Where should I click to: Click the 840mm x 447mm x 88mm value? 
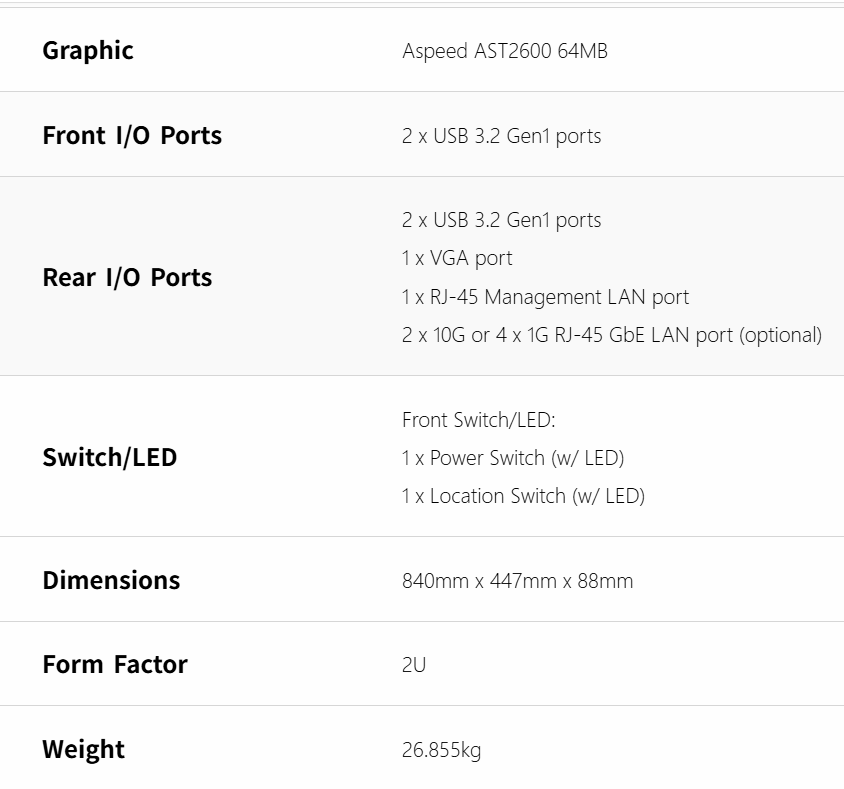tap(517, 581)
